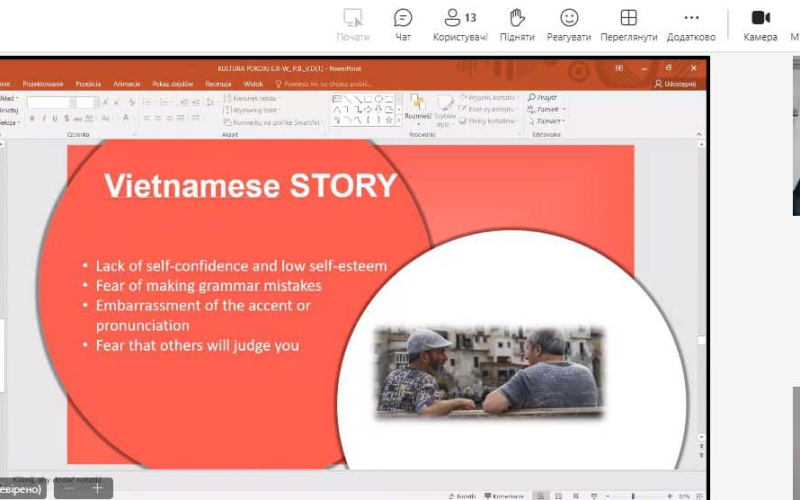Collapse the PowerPoint ribbon
This screenshot has height=500, width=800.
coord(699,135)
